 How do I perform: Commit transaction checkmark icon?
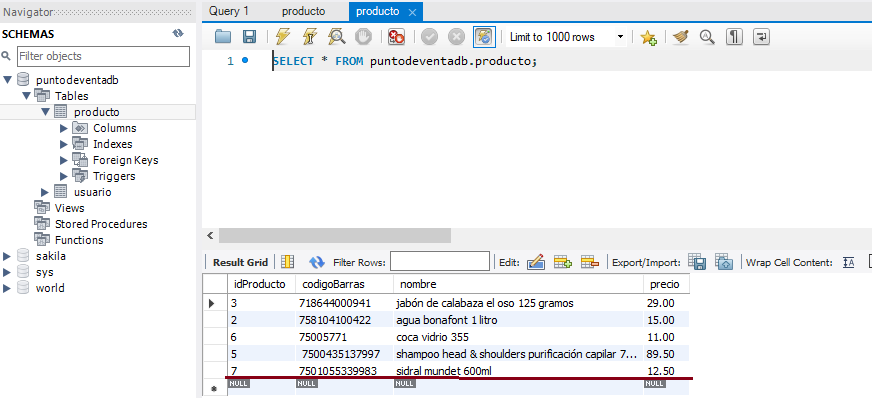tap(429, 37)
